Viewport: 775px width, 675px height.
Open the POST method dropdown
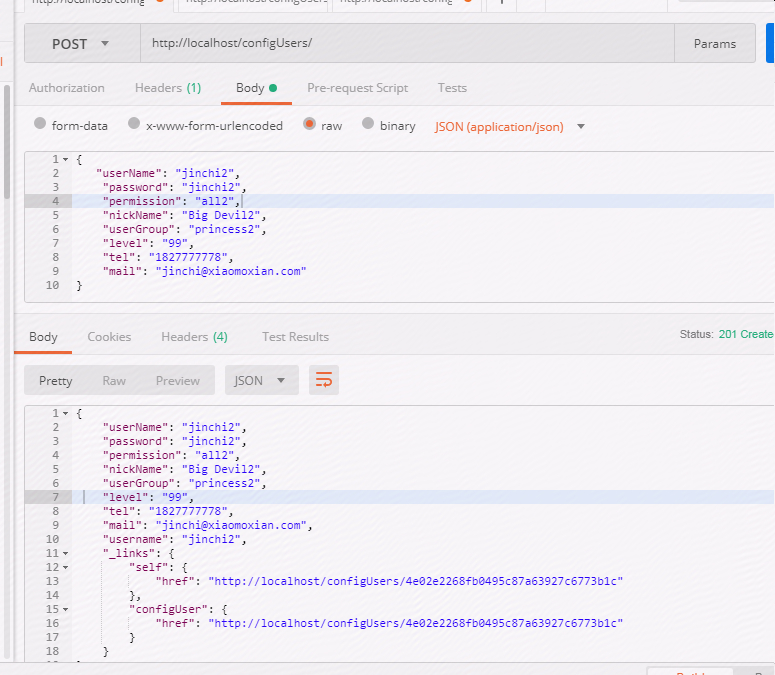pos(82,43)
